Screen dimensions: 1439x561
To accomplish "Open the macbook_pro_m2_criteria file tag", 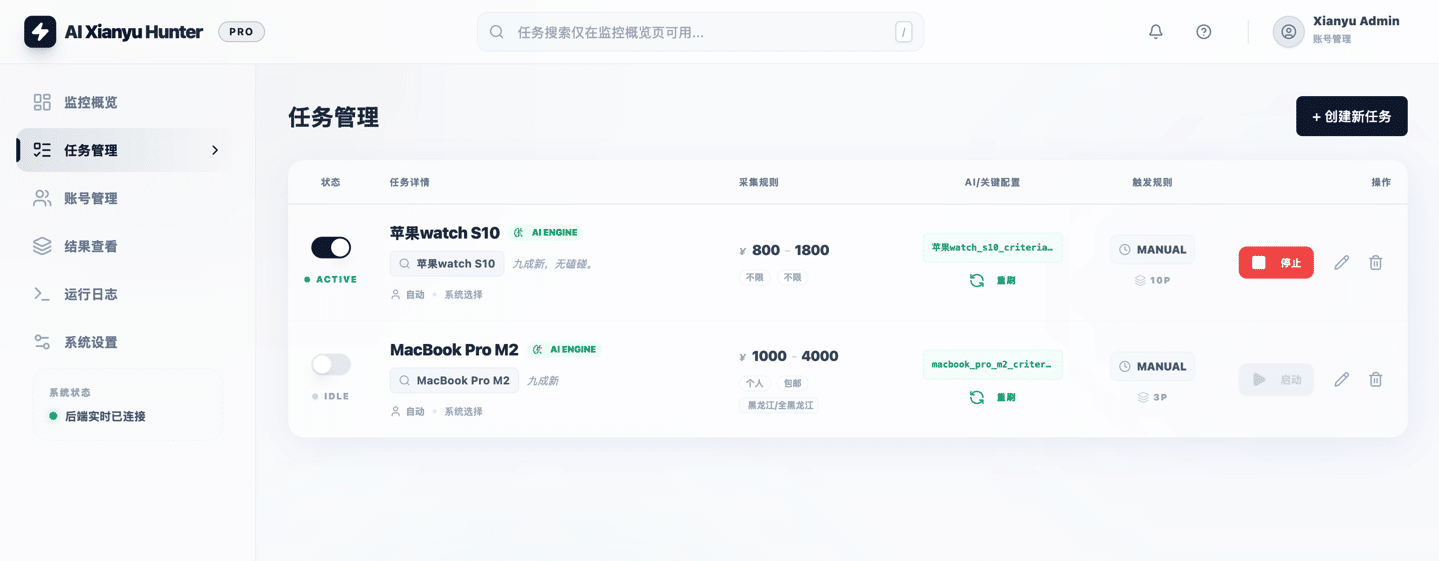I will [992, 364].
